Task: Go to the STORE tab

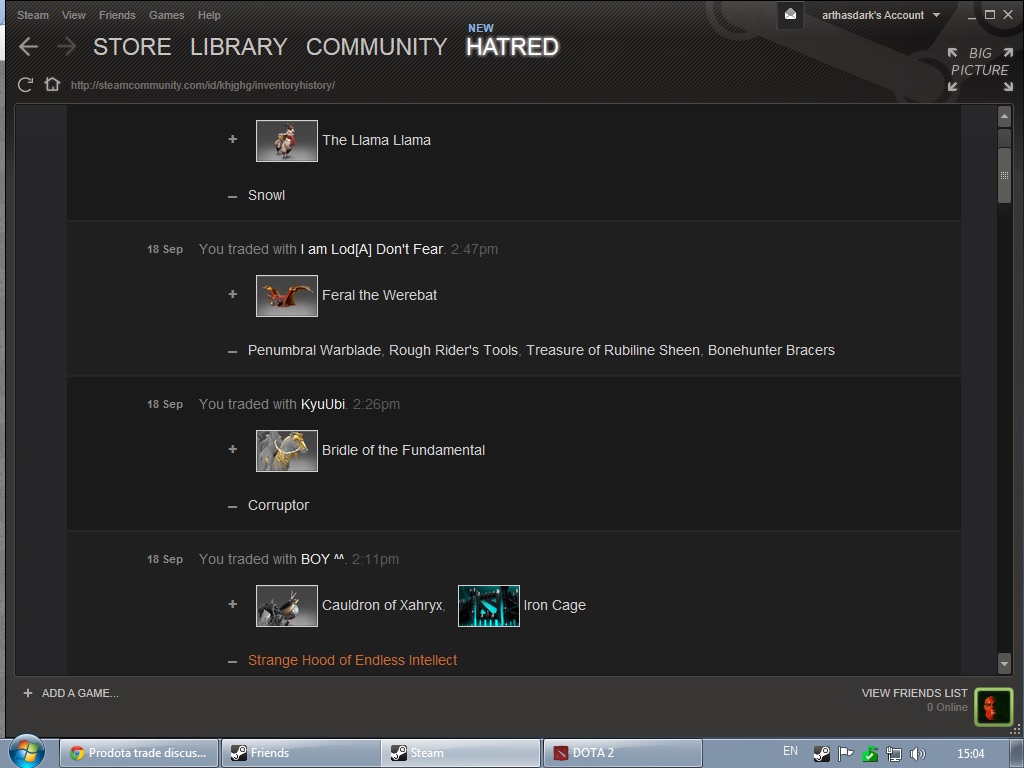Action: [x=132, y=47]
